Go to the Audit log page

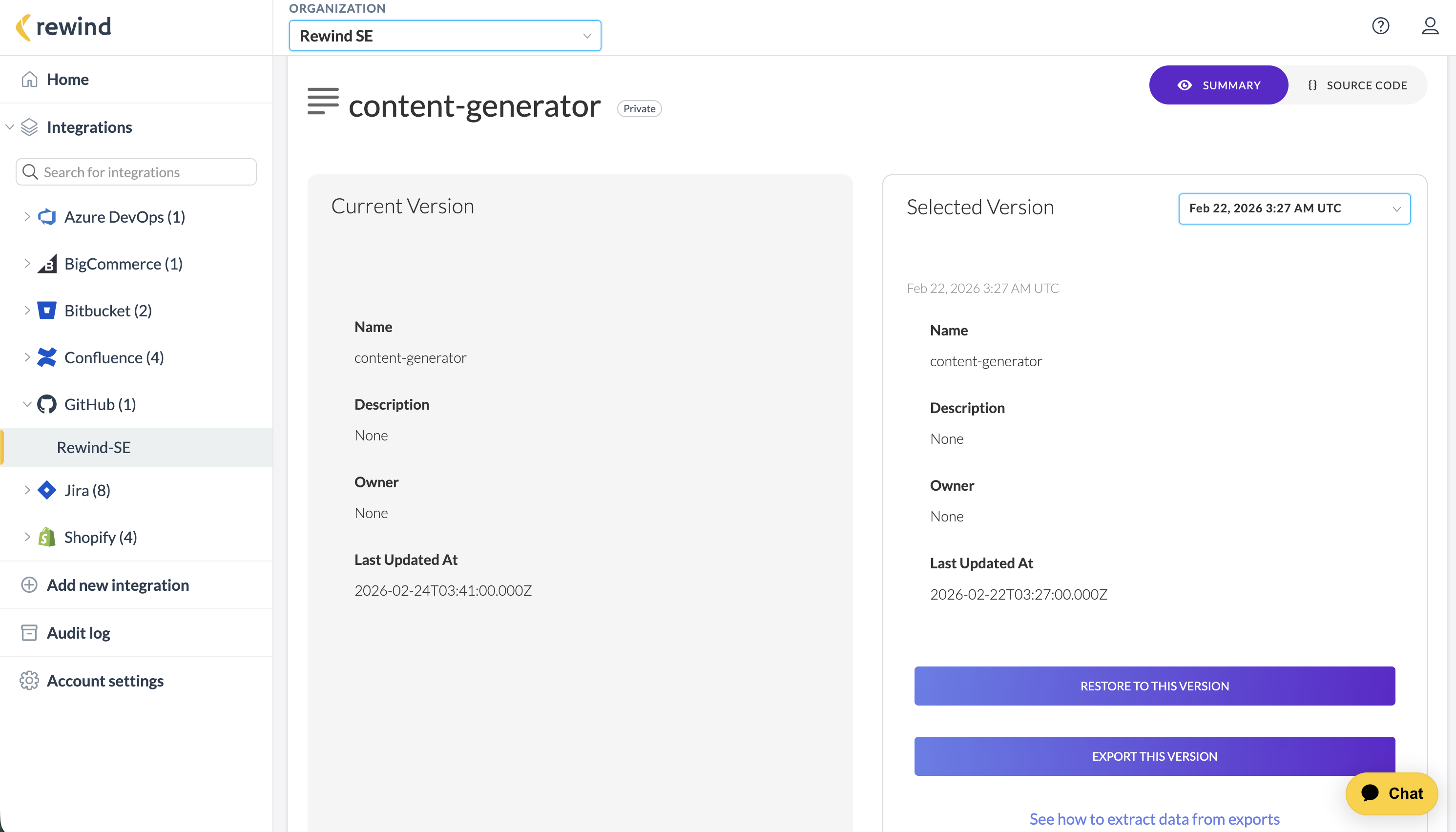(x=78, y=633)
